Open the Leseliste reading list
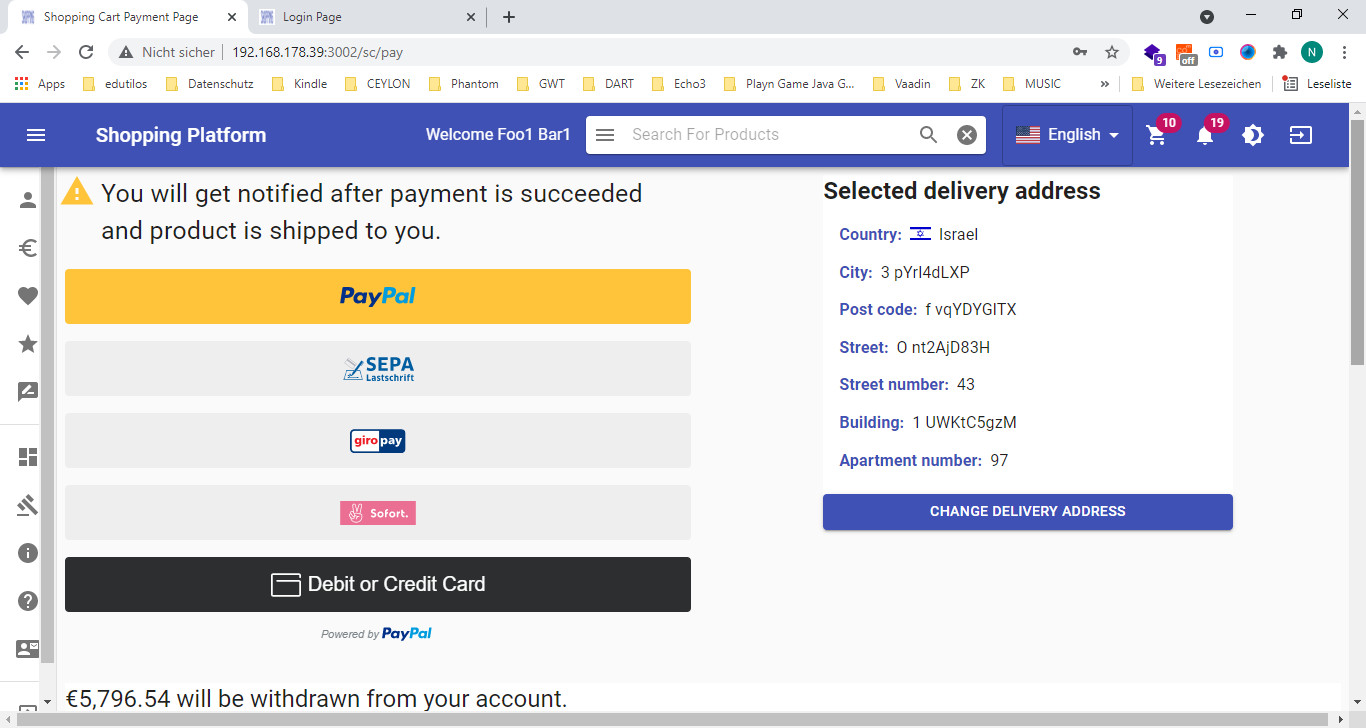The height and width of the screenshot is (728, 1366). click(x=1318, y=84)
